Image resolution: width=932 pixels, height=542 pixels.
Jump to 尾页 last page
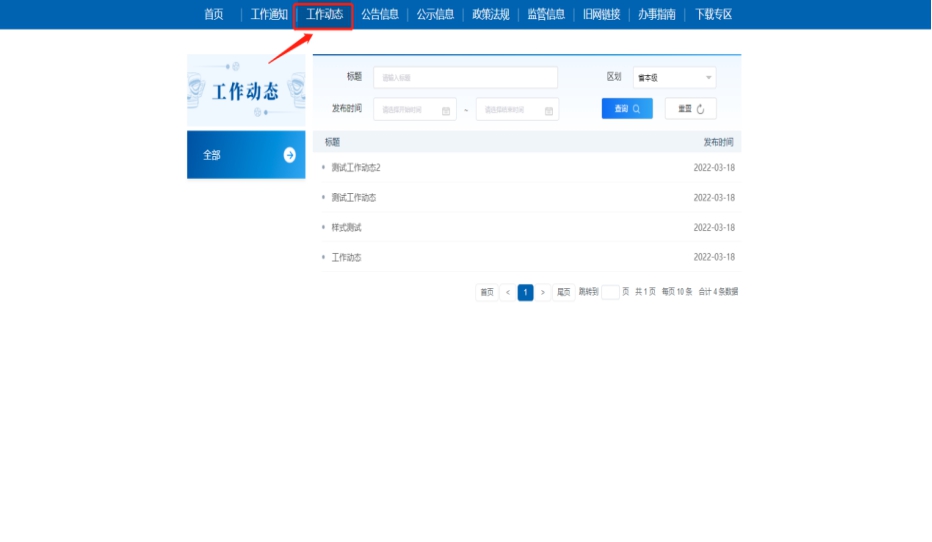[x=563, y=292]
